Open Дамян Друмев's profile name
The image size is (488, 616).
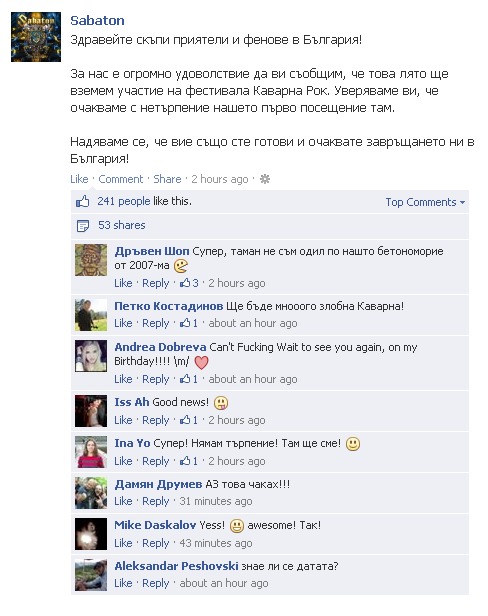point(158,484)
